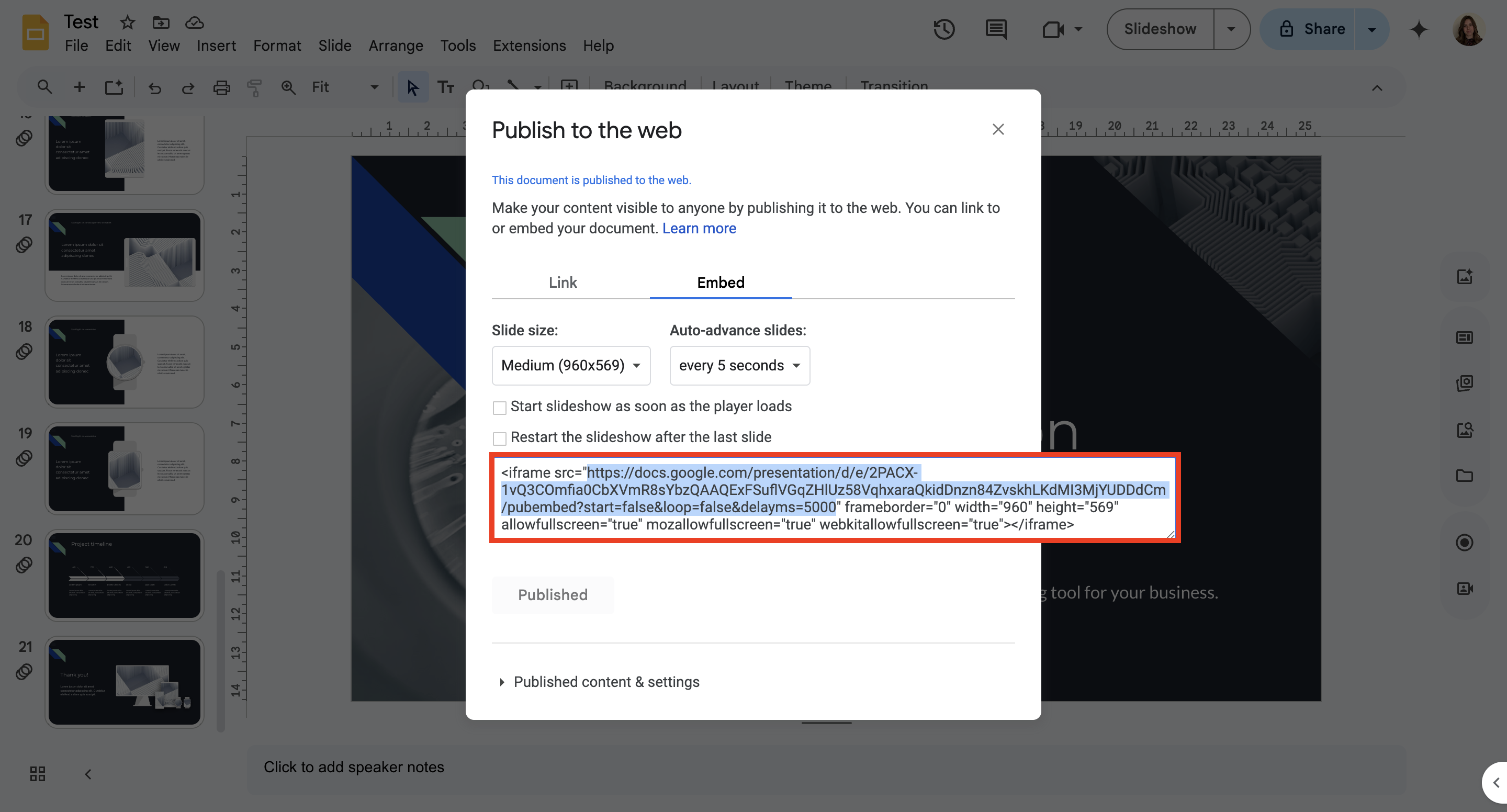Check the cloud document status icon
1507x812 pixels.
[x=194, y=22]
